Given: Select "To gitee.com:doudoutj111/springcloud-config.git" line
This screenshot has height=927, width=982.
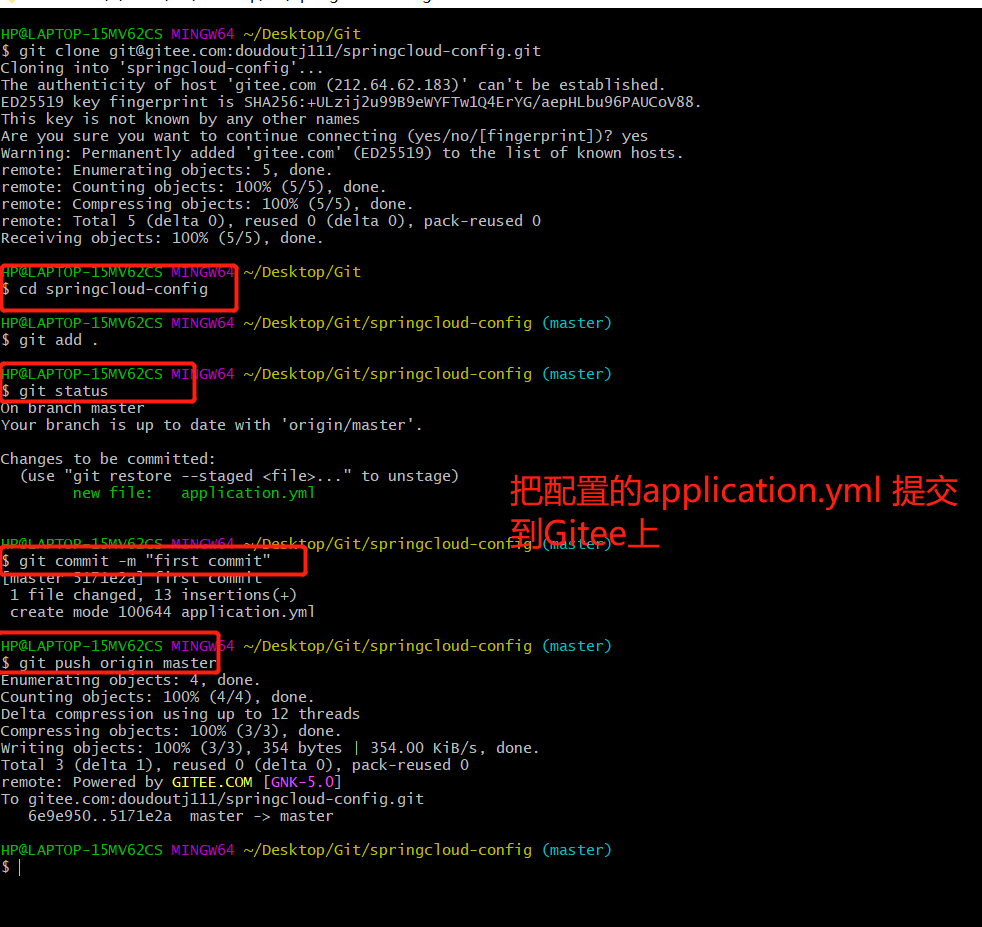Looking at the screenshot, I should 212,799.
